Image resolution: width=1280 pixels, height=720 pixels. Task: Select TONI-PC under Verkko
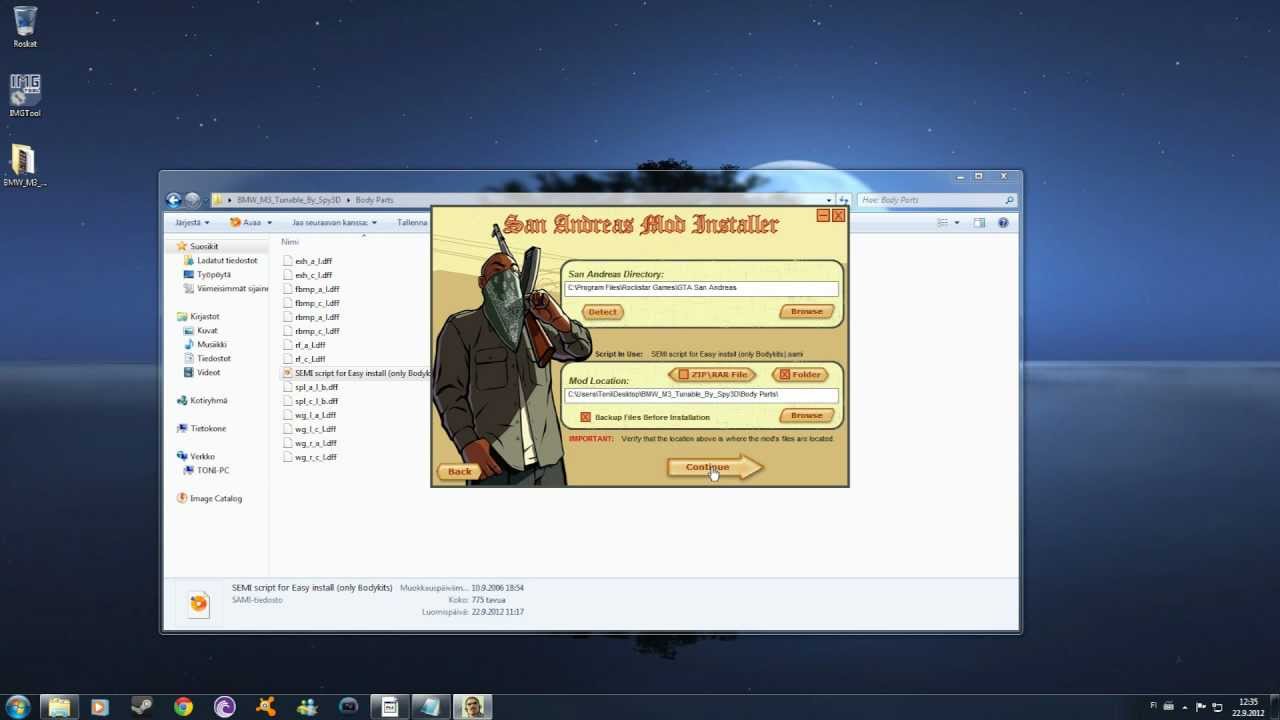click(x=213, y=471)
